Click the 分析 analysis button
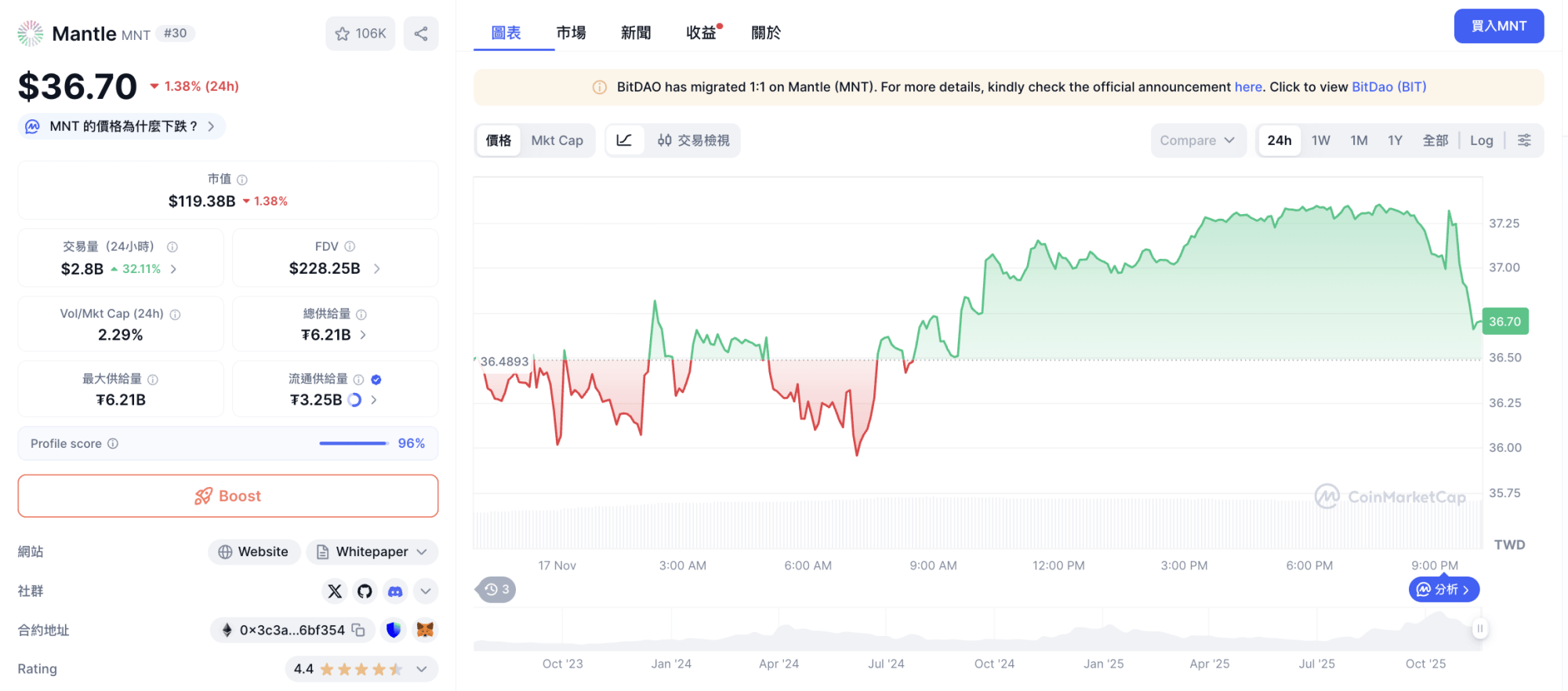Image resolution: width=1568 pixels, height=691 pixels. tap(1444, 590)
